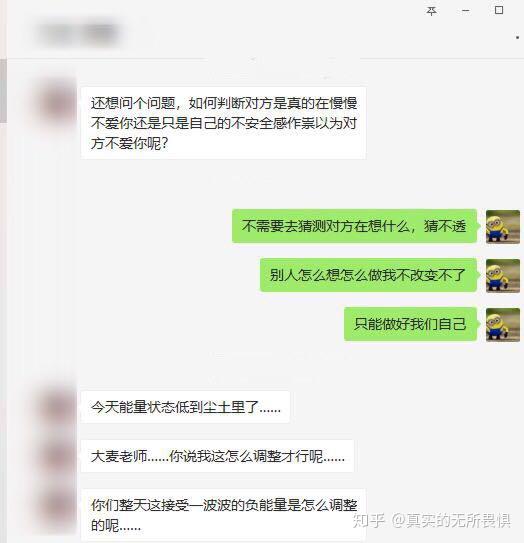
Task: Open minion avatar beside '别人怎么想怎么做' message
Action: tap(503, 276)
